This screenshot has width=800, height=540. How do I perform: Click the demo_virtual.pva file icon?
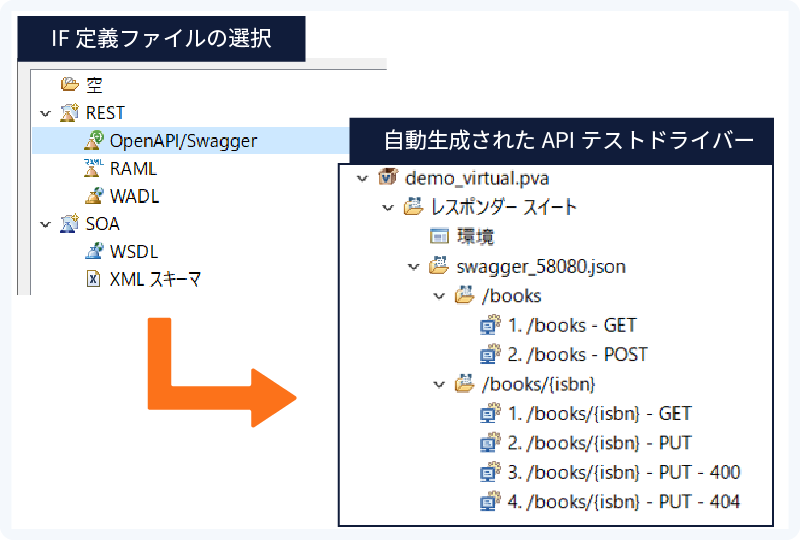coord(388,178)
